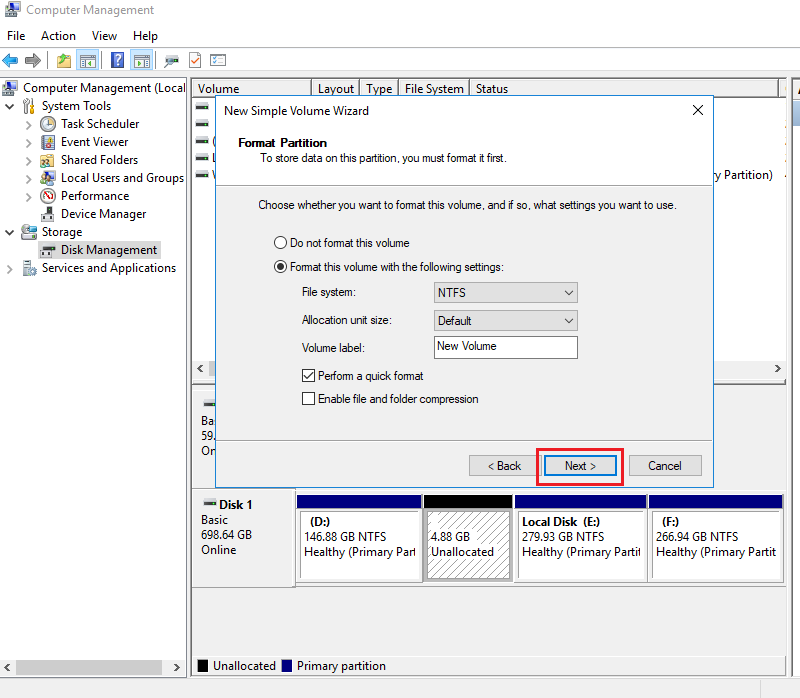Expand the Services and Applications tree node
This screenshot has height=698, width=800.
pyautogui.click(x=9, y=267)
